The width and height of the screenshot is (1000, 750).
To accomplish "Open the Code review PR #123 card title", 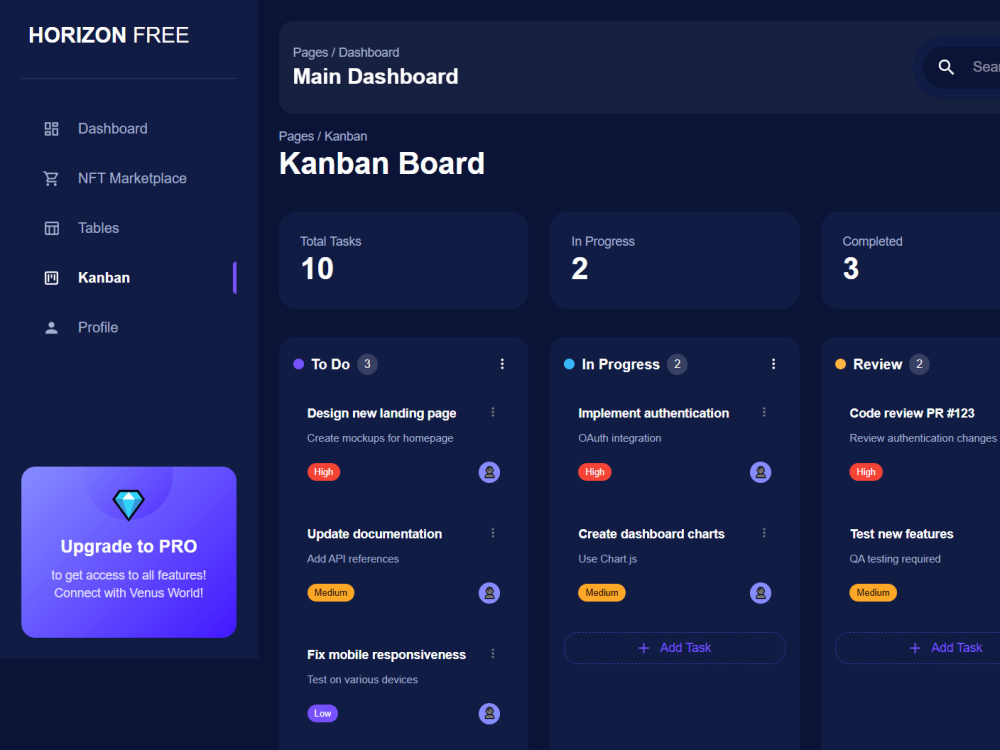I will click(912, 413).
